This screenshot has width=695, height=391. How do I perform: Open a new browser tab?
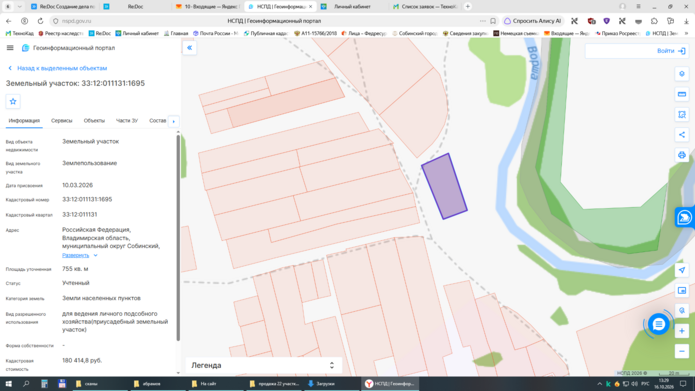(x=468, y=7)
